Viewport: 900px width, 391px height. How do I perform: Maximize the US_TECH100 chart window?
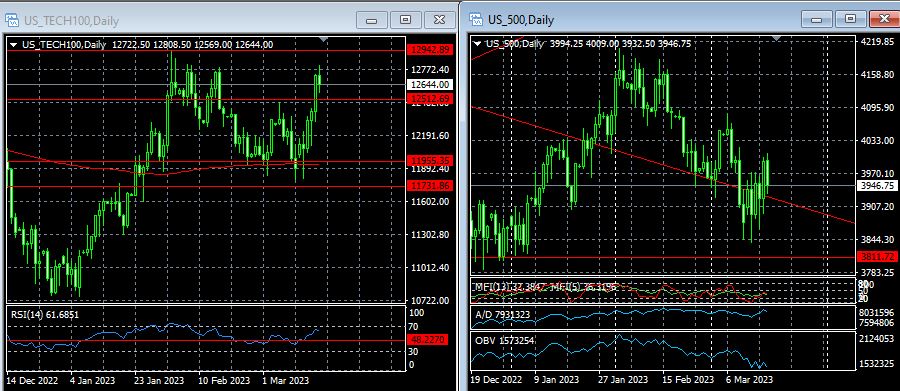406,20
